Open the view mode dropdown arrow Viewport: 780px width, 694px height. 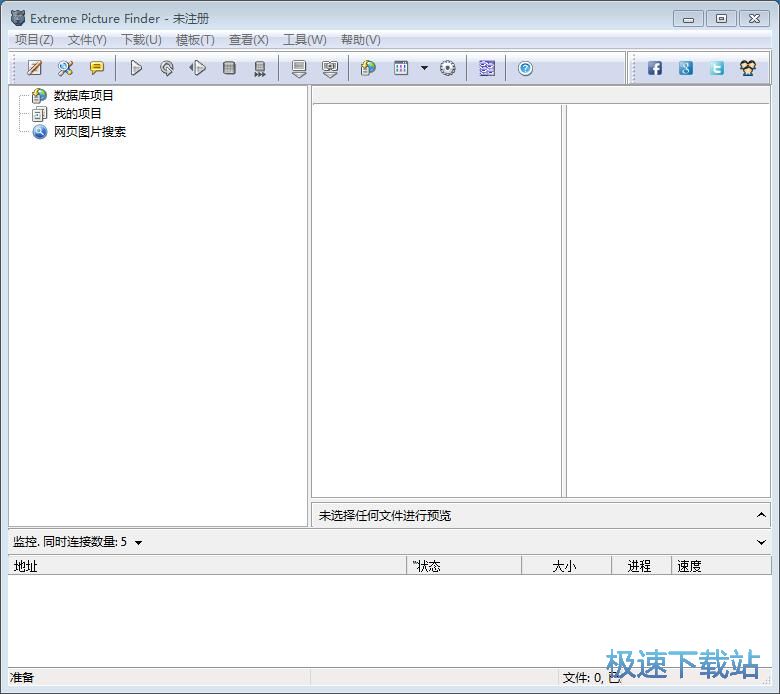(x=424, y=68)
